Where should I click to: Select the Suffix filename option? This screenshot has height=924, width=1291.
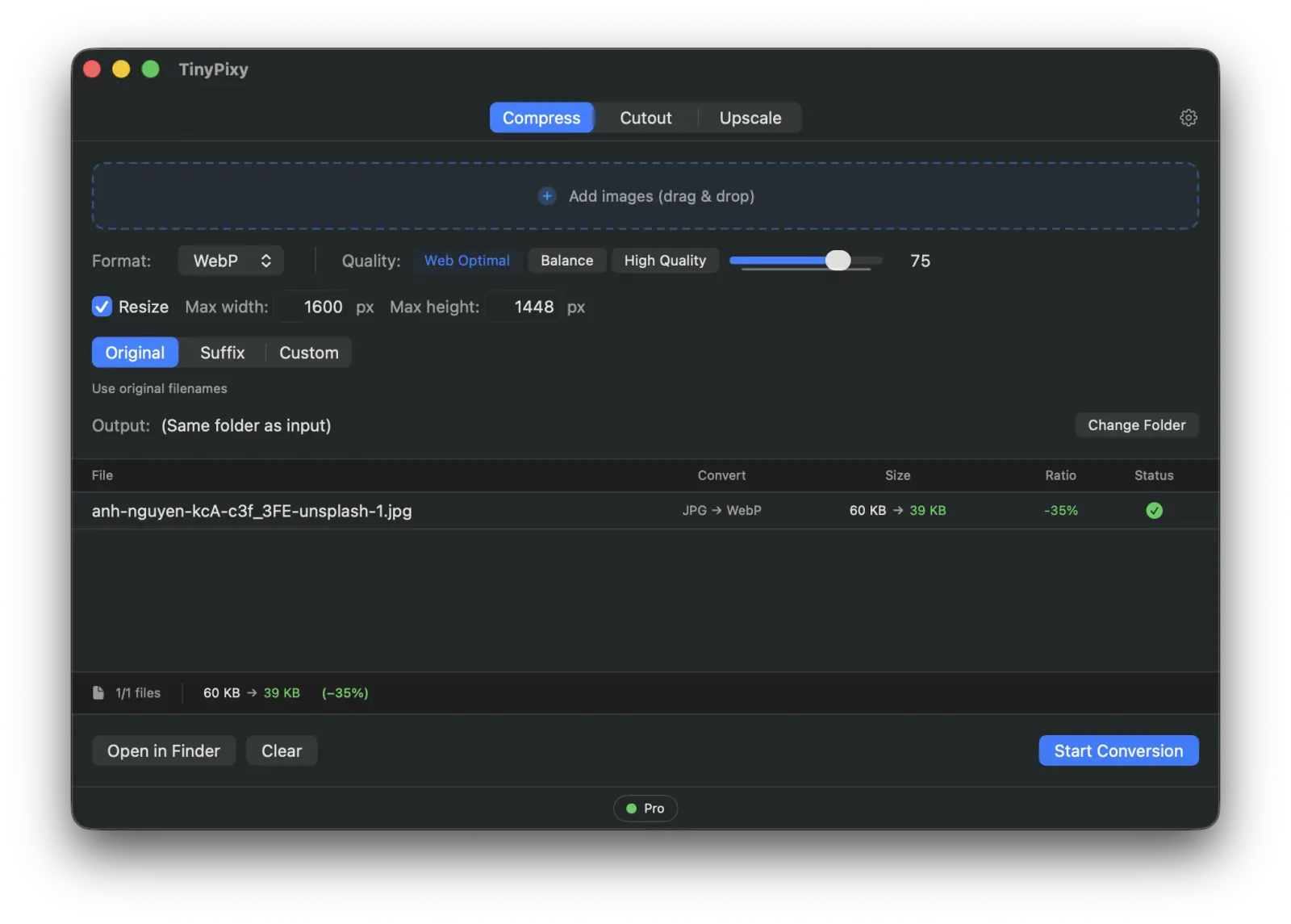[222, 353]
